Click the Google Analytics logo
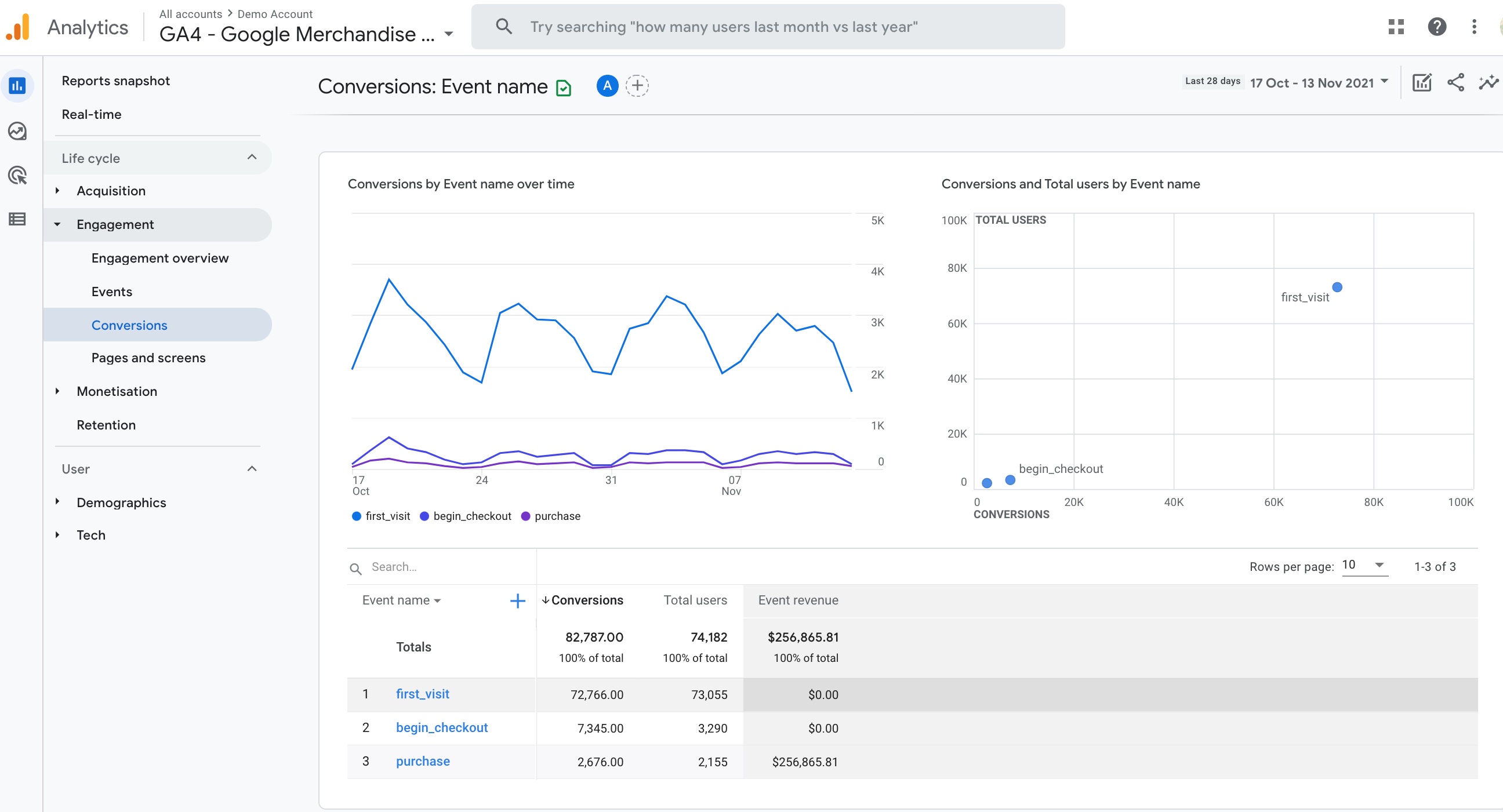The height and width of the screenshot is (812, 1503). click(x=18, y=26)
